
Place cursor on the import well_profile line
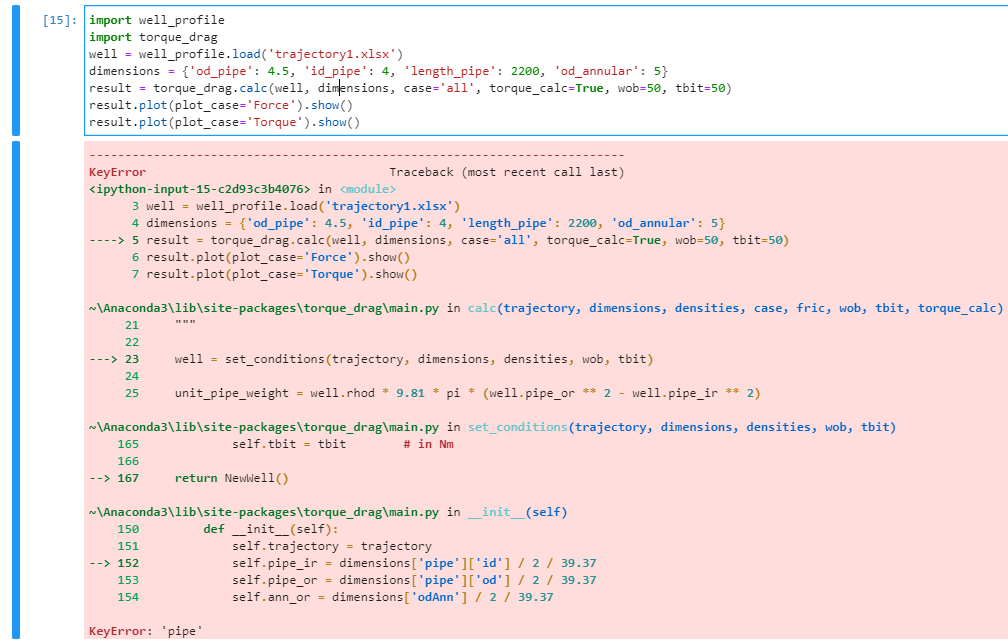tap(140, 19)
